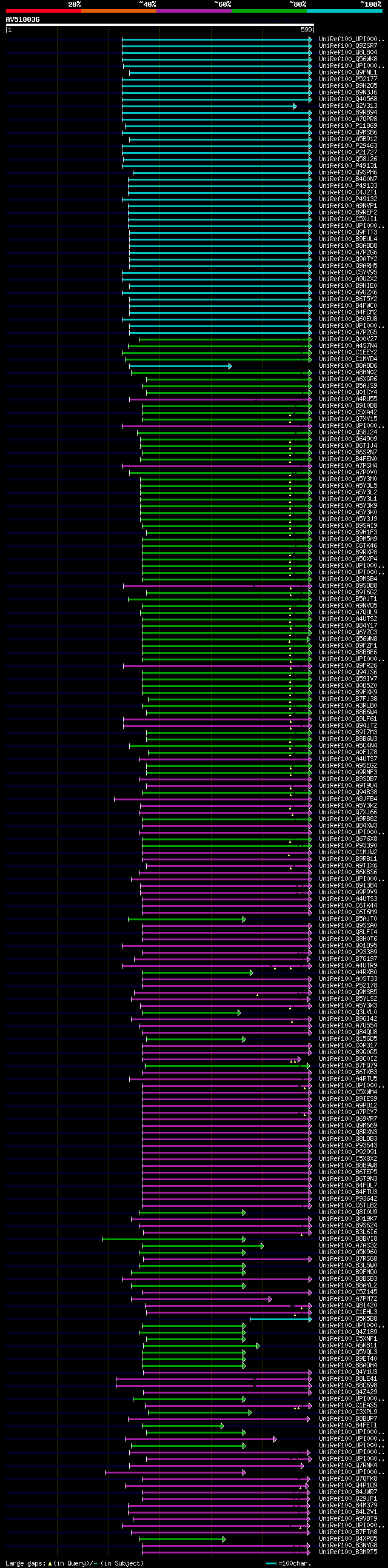Select hit label UniRef100_A5Y3L2
The height and width of the screenshot is (1568, 388).
tap(348, 493)
